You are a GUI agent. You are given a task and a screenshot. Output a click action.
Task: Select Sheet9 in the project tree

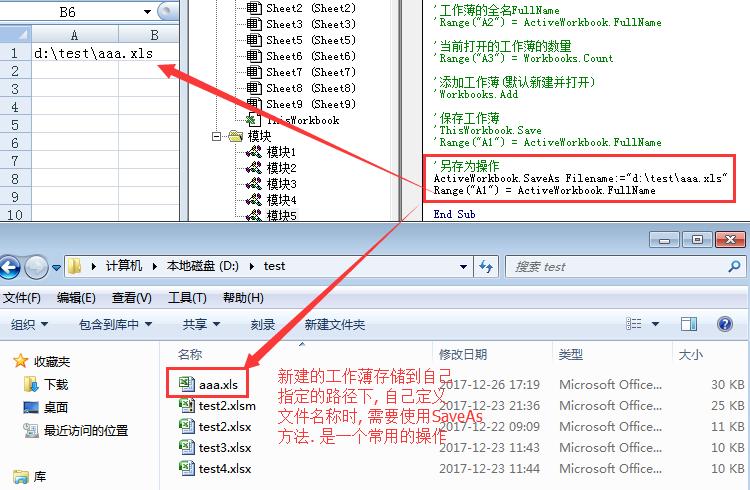[x=310, y=104]
